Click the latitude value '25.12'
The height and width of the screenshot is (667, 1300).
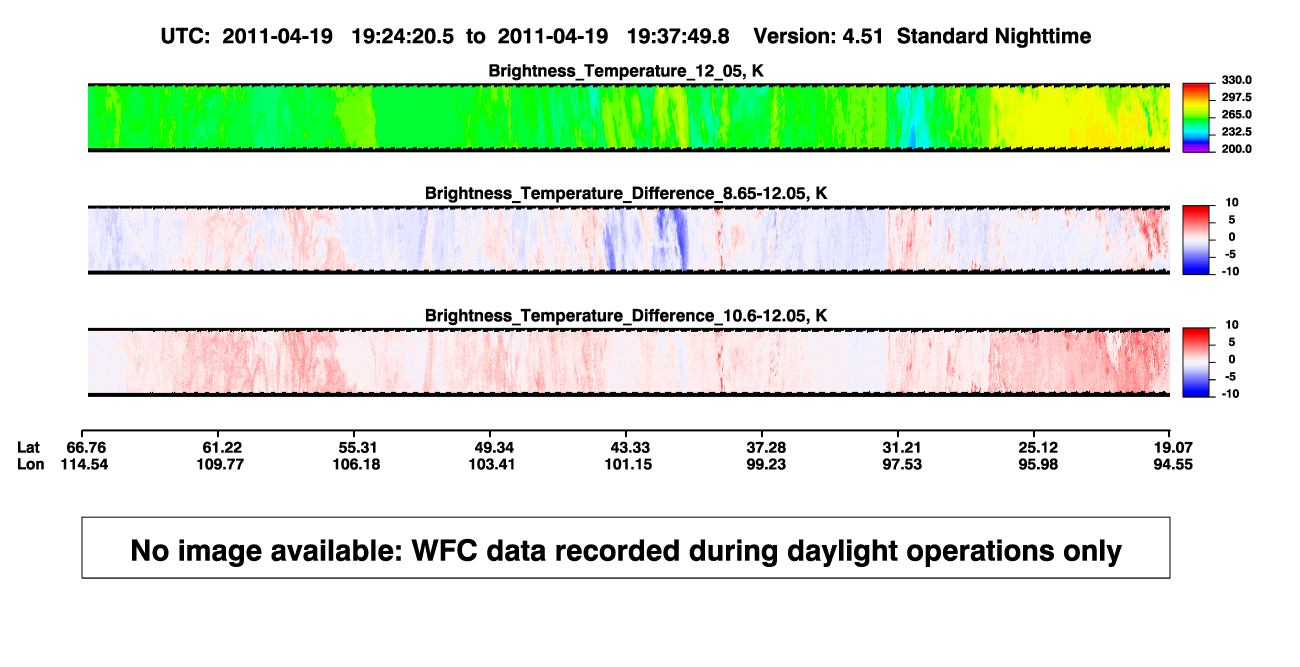coord(1036,446)
